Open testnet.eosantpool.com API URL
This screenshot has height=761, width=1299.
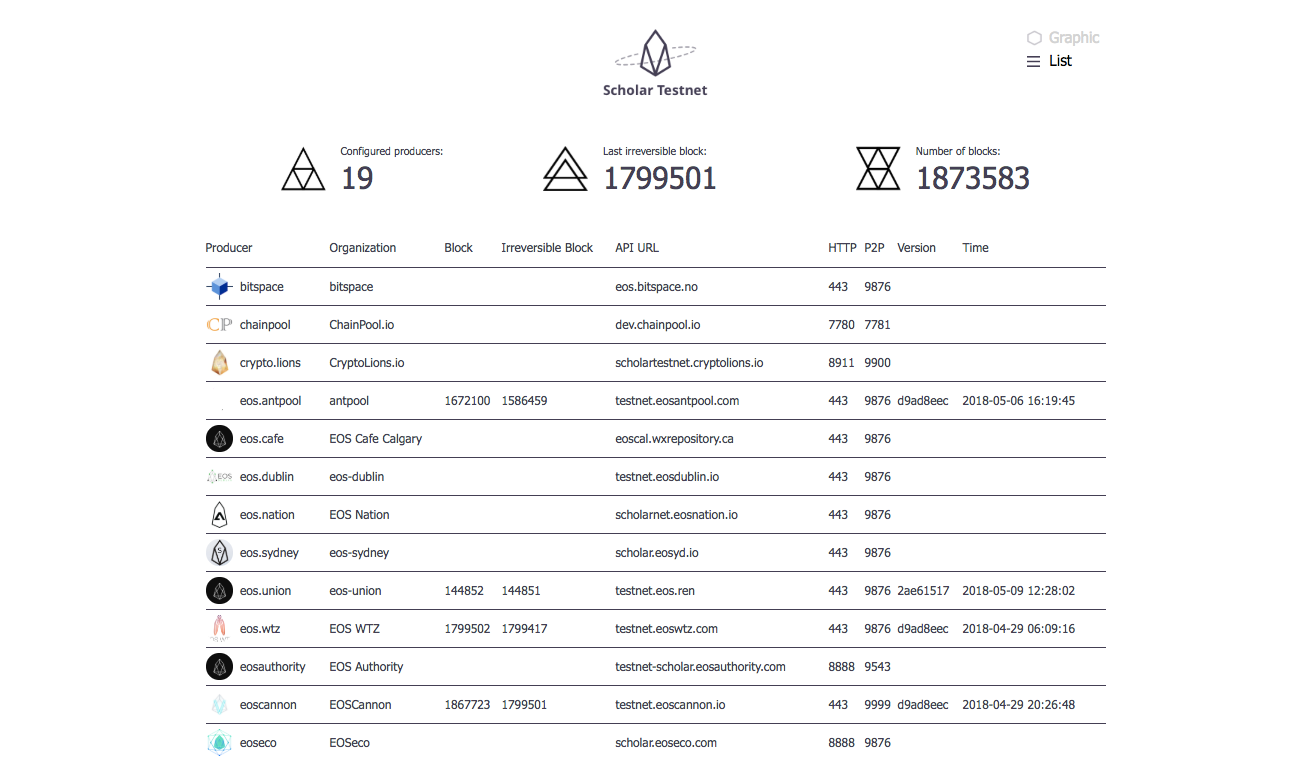677,401
